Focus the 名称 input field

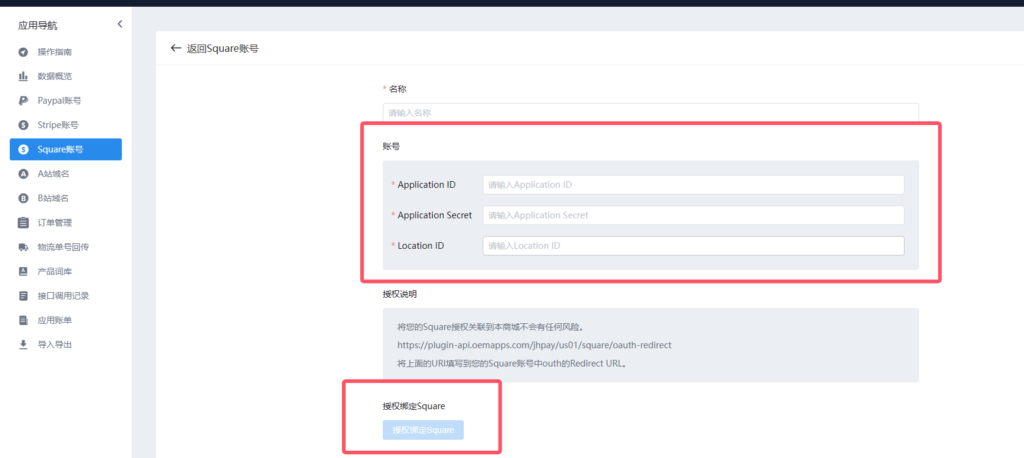coord(650,112)
